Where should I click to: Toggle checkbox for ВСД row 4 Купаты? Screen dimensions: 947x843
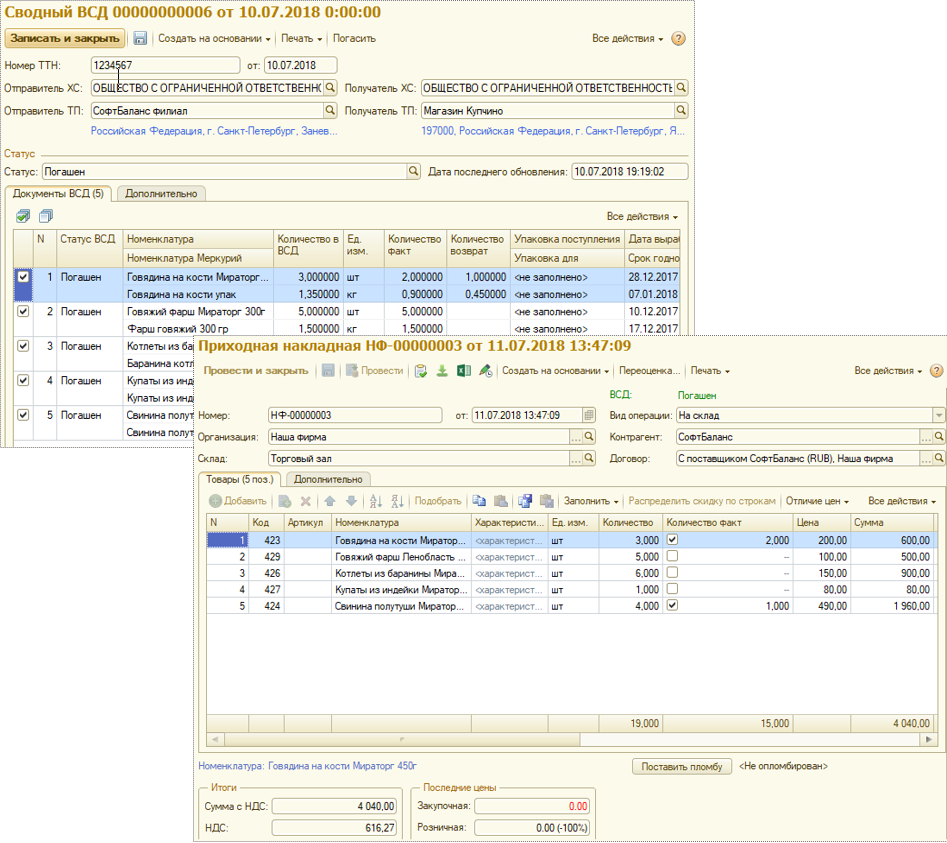(23, 380)
